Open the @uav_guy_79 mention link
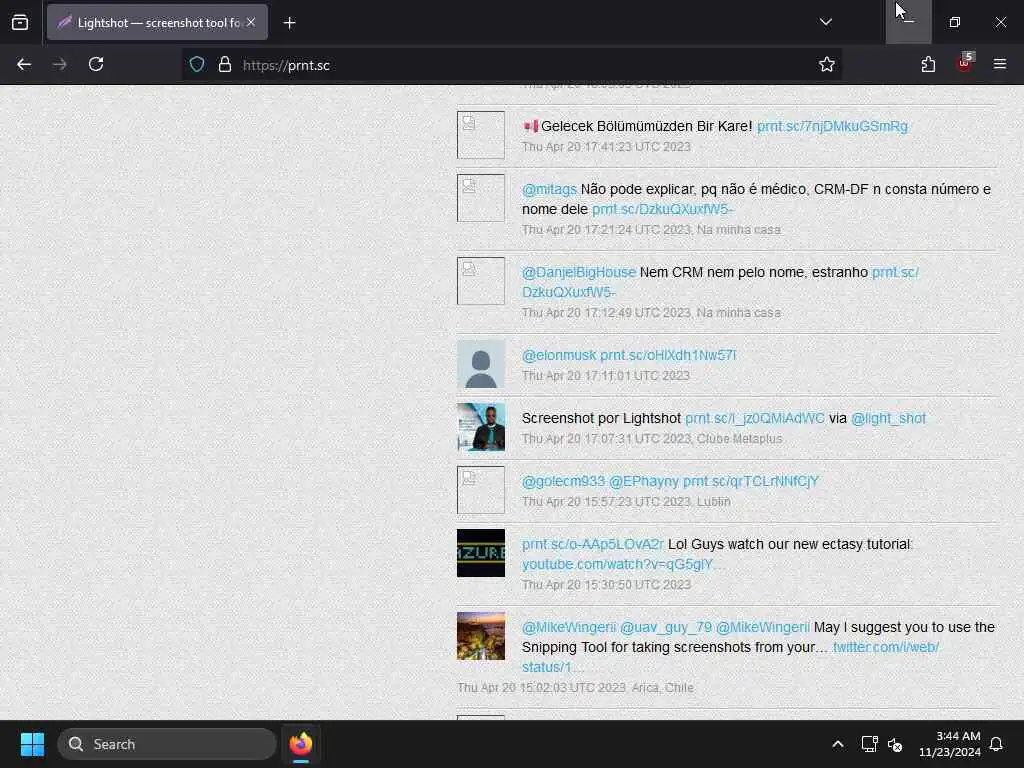1024x768 pixels. (665, 628)
